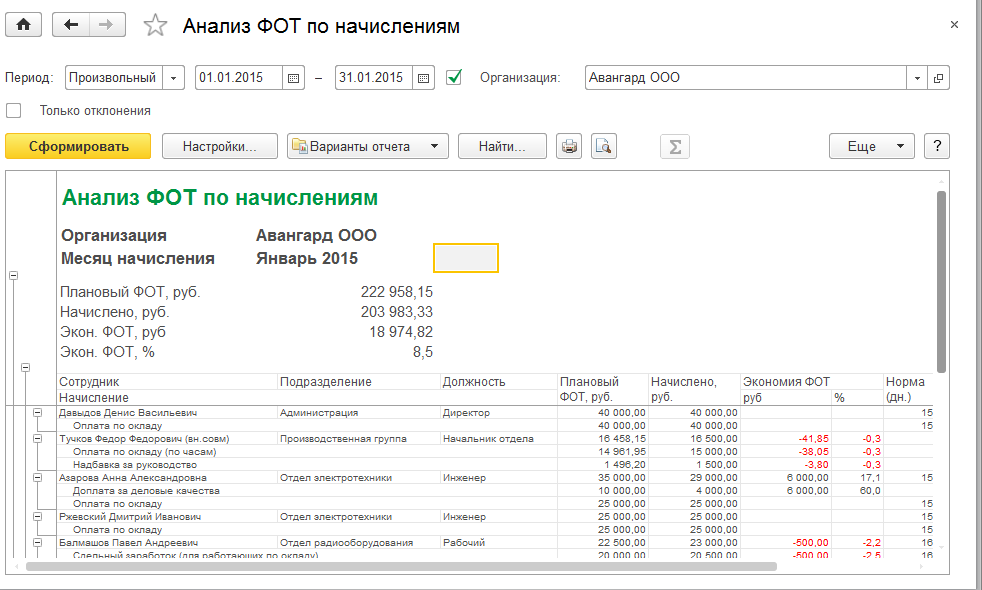Open the organization Авангард ООО form
This screenshot has height=590, width=982.
tap(939, 78)
